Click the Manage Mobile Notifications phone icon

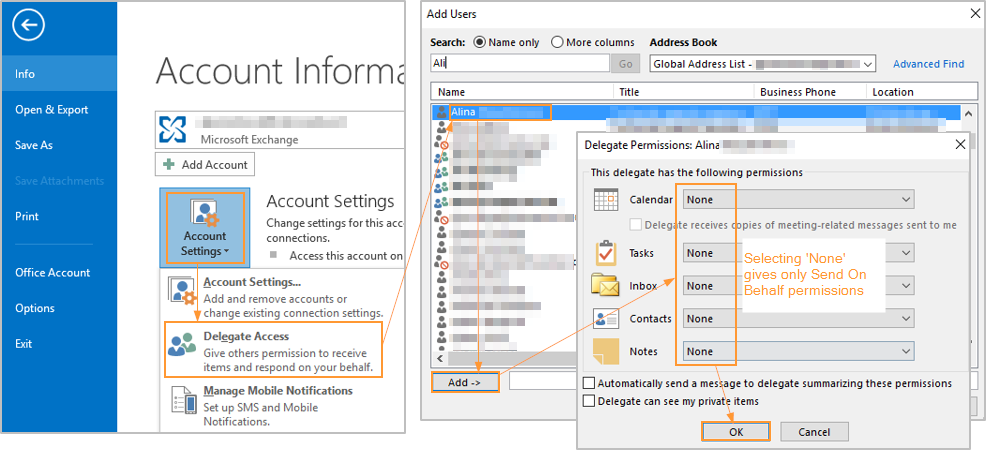pyautogui.click(x=183, y=400)
